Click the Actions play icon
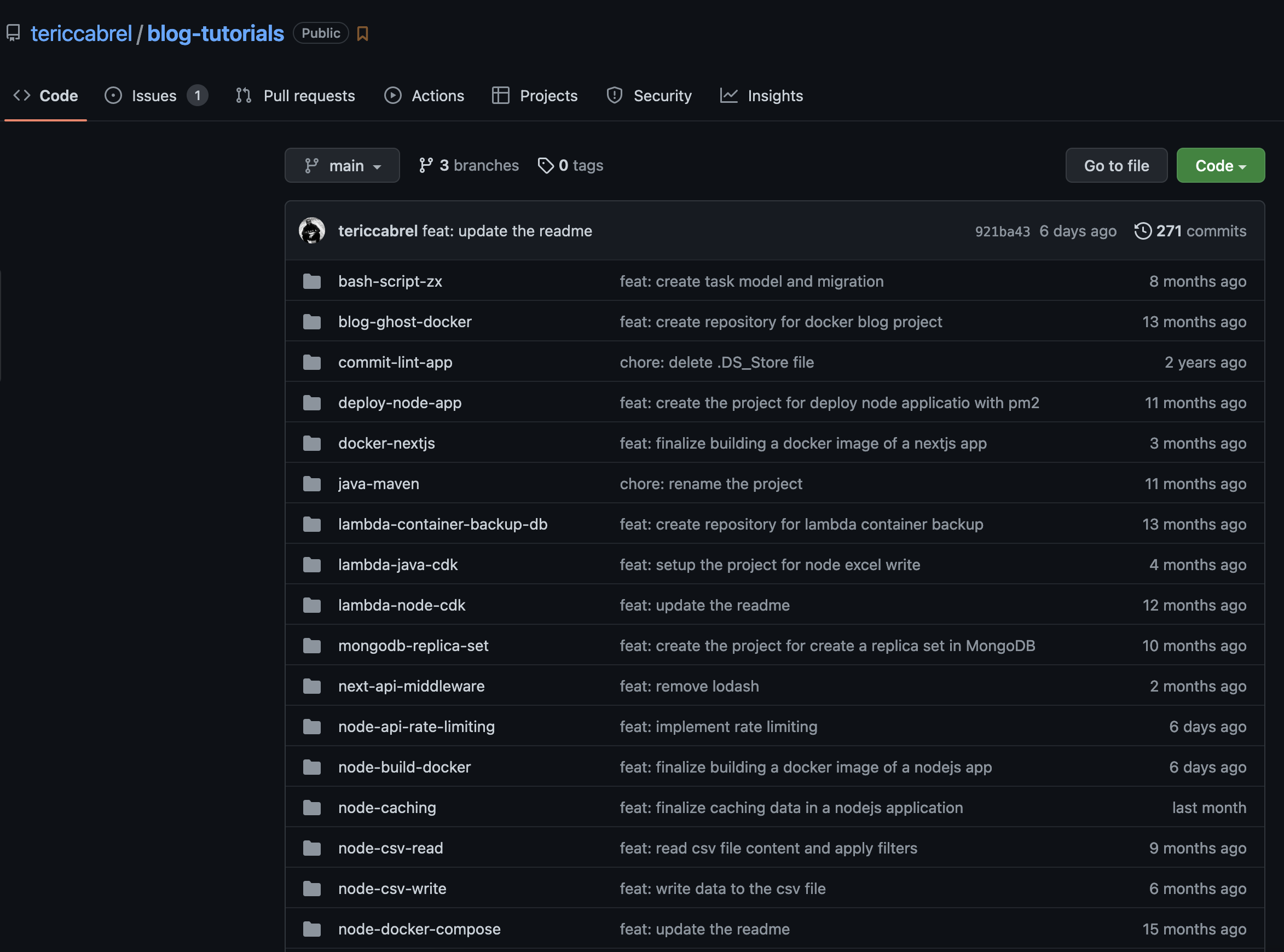The height and width of the screenshot is (952, 1284). (x=393, y=96)
